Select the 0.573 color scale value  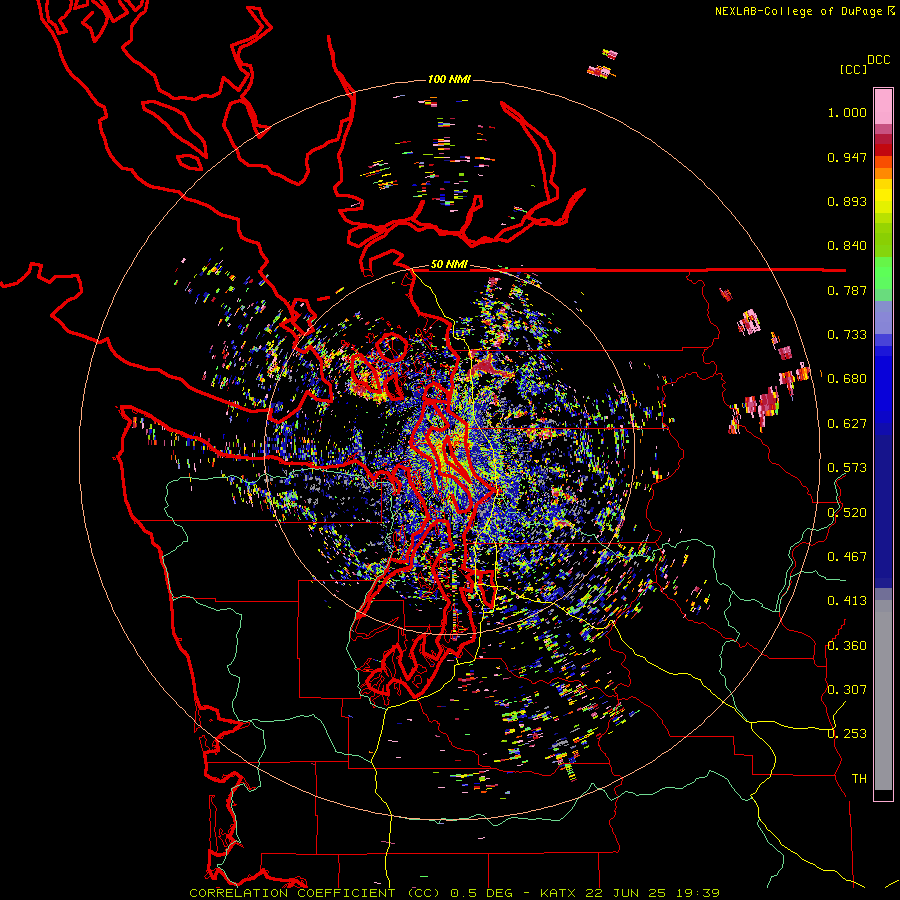(847, 468)
